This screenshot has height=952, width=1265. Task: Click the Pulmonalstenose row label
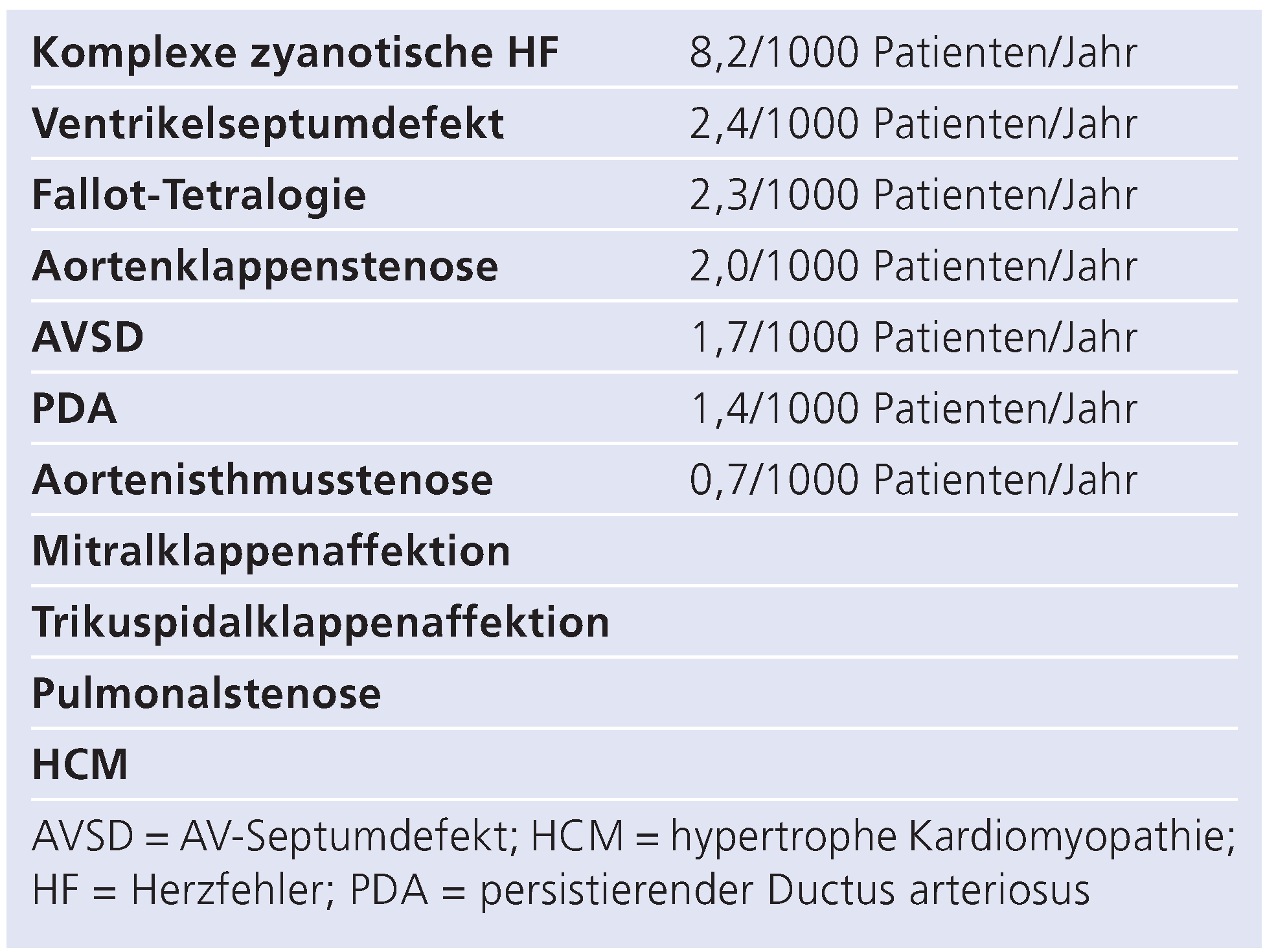[x=207, y=694]
